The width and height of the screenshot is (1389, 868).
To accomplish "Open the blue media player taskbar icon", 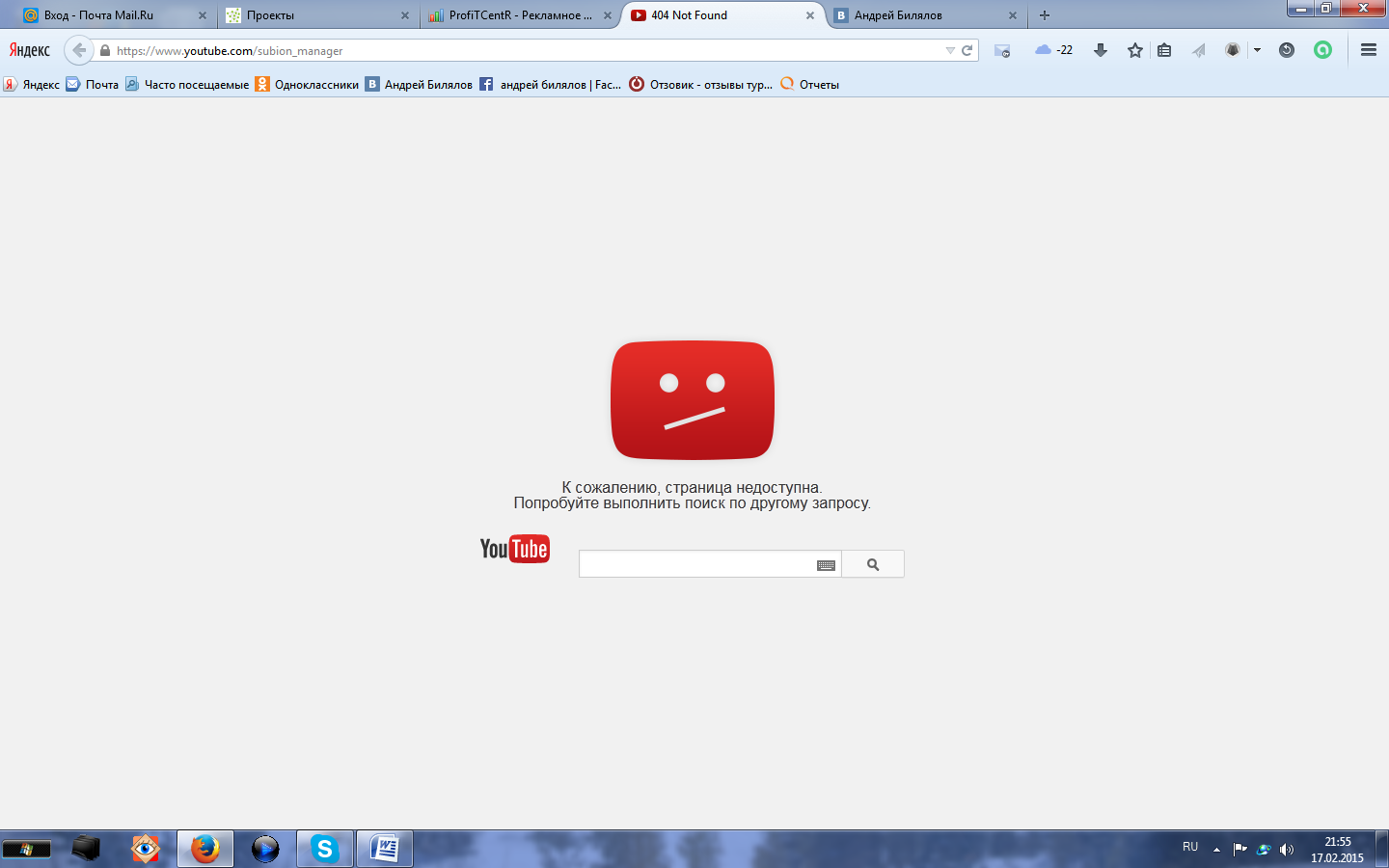I will click(x=265, y=849).
